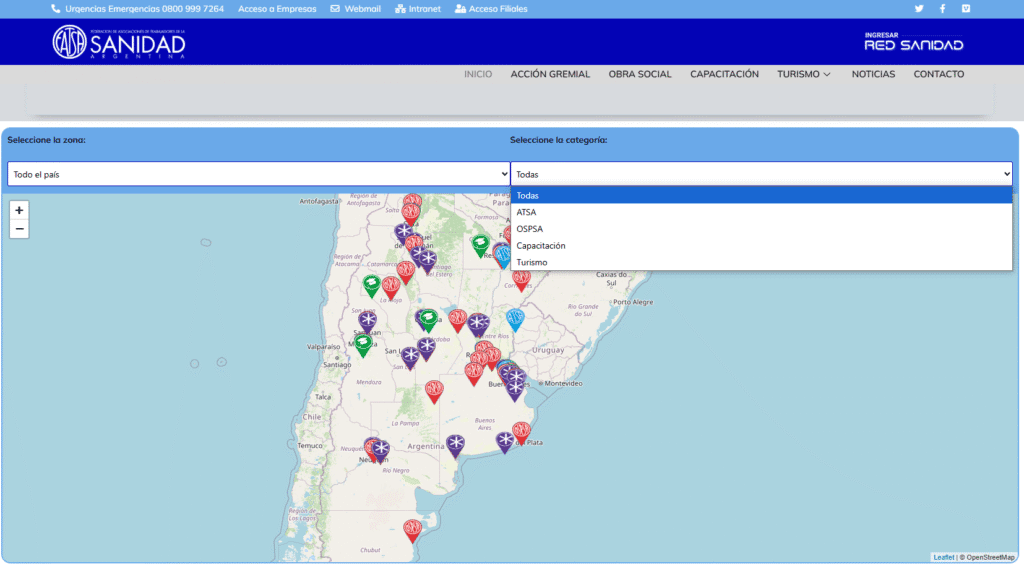Open the zone dropdown showing Todo el país
The height and width of the screenshot is (564, 1024).
pos(259,174)
